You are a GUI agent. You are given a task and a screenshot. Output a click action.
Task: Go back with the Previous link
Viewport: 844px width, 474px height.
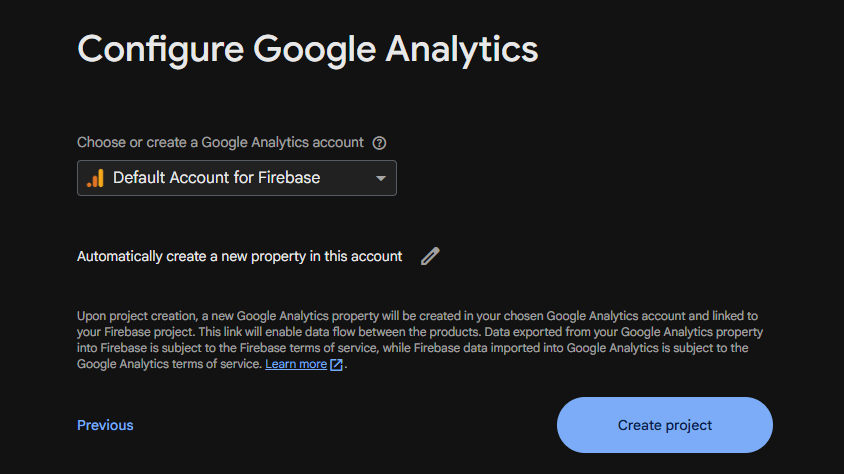point(105,425)
